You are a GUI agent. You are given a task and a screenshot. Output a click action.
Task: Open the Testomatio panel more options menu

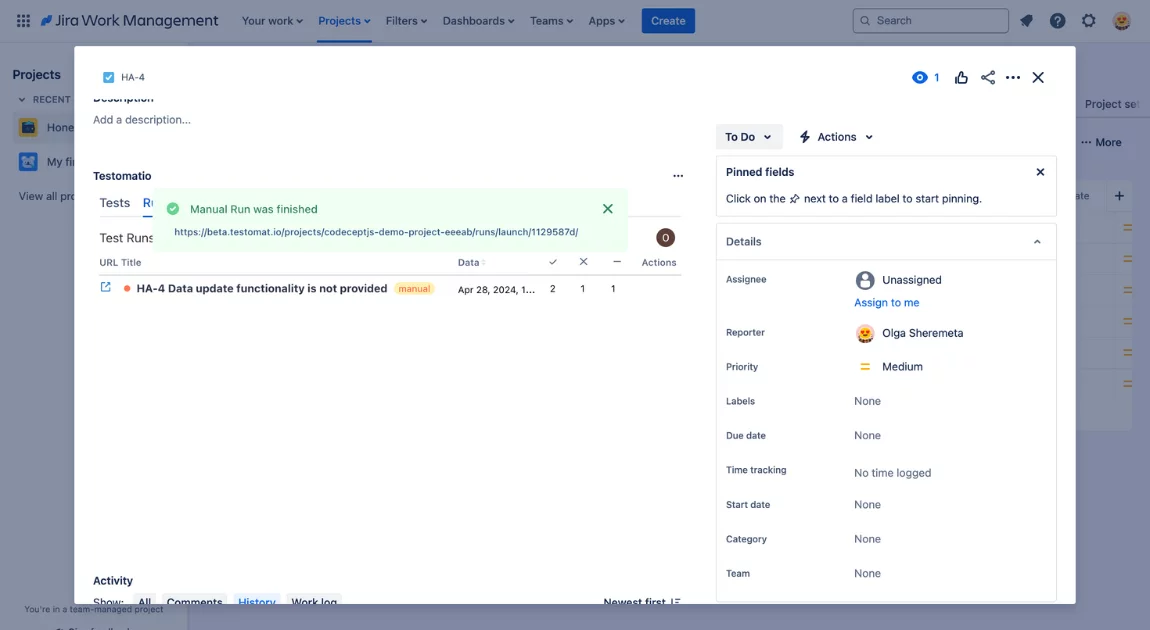pos(678,176)
